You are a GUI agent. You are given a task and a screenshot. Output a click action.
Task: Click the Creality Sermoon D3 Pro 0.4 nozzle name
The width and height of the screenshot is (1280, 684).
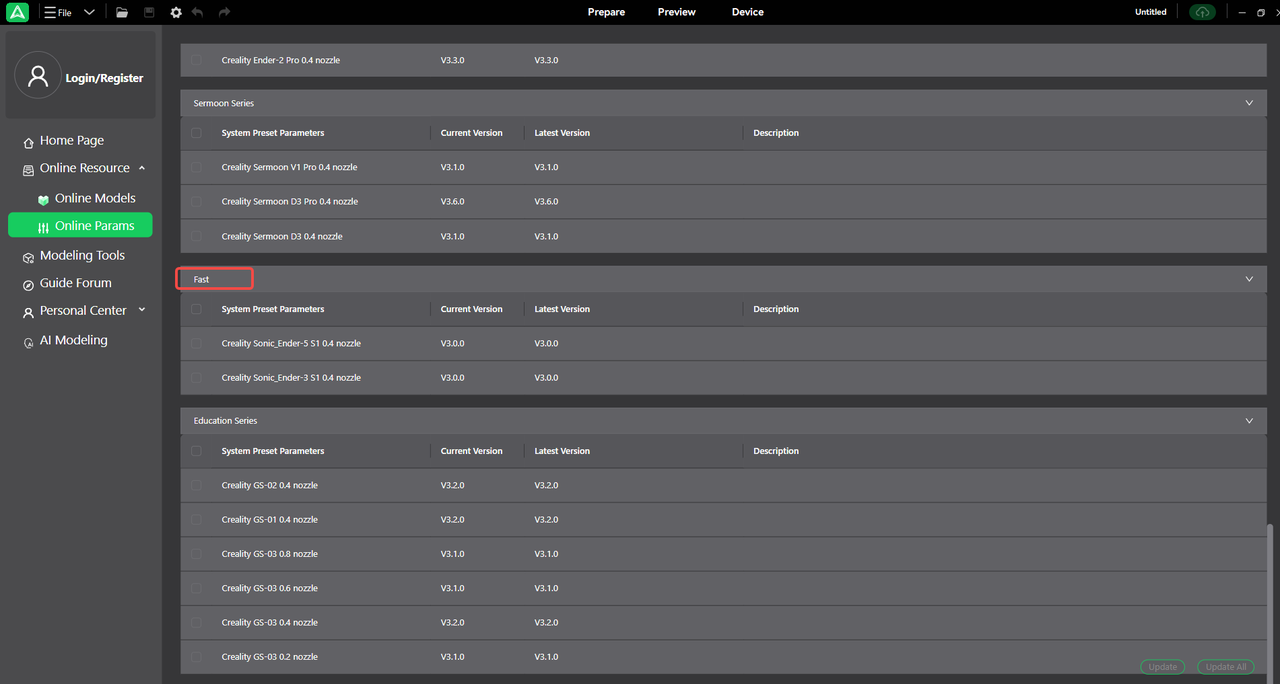tap(289, 201)
